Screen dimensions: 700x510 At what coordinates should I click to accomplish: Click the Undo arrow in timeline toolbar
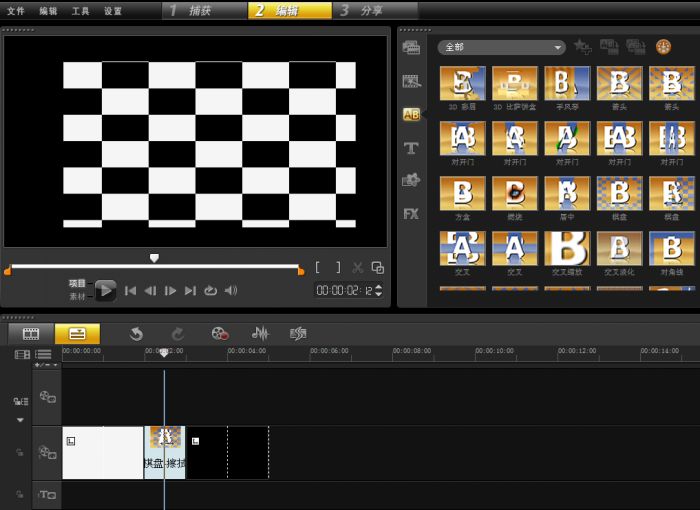[x=136, y=334]
